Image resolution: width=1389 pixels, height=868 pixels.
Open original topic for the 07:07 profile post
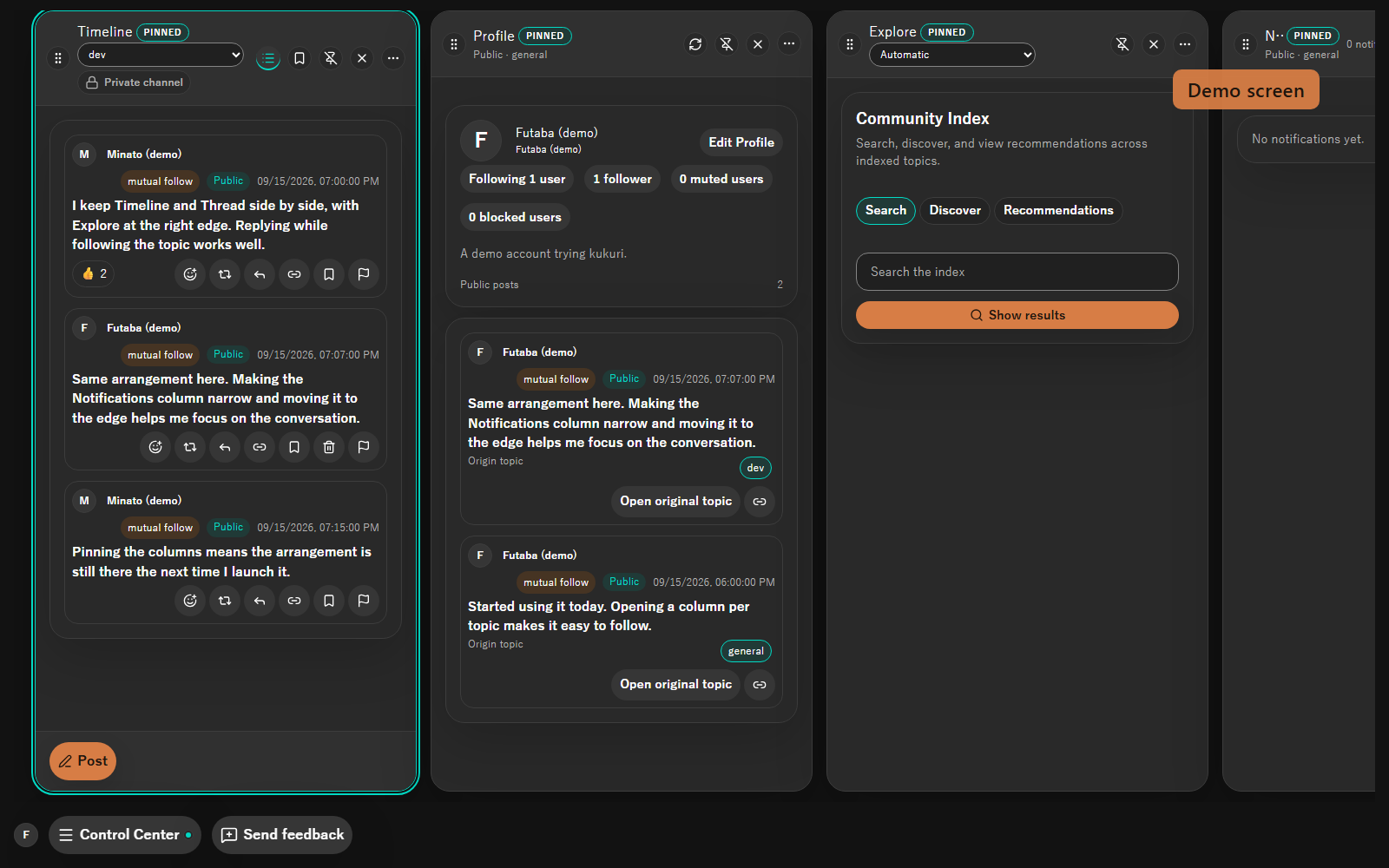[x=675, y=502]
